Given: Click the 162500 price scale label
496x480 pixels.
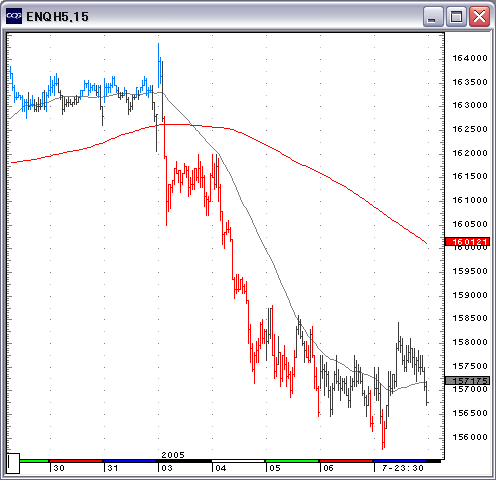Looking at the screenshot, I should point(470,129).
